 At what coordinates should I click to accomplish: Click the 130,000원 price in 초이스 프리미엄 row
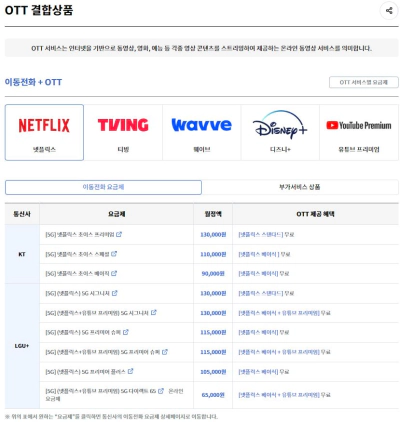tap(213, 235)
